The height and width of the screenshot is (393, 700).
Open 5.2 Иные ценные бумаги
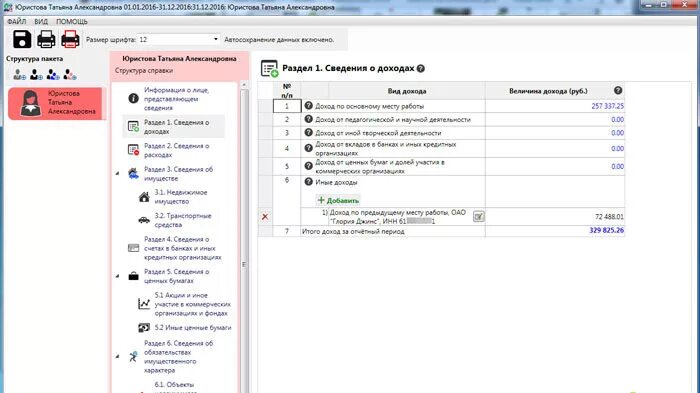pyautogui.click(x=192, y=328)
